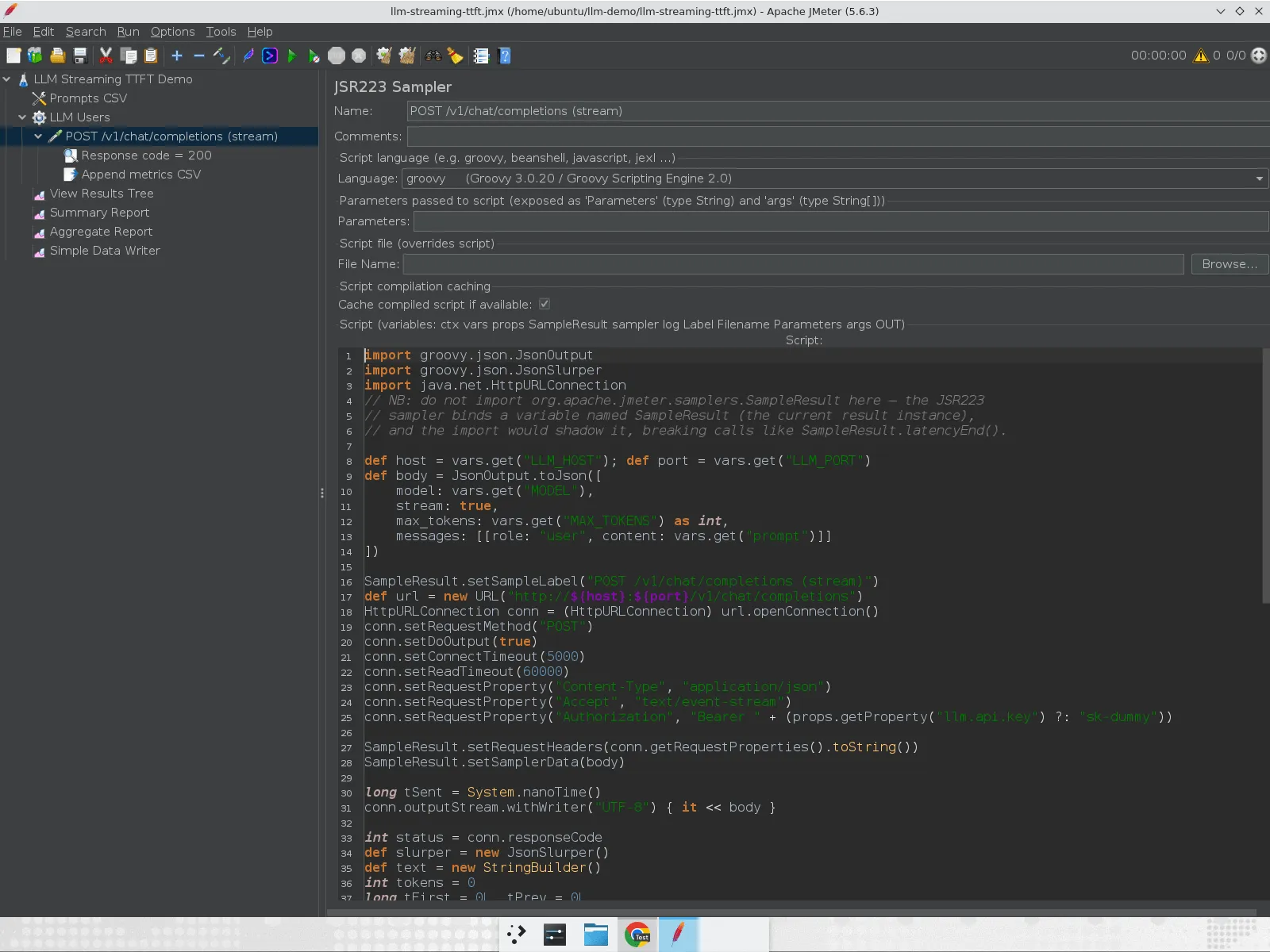The image size is (1270, 952).
Task: Click the first taskbar launcher icon
Action: tap(516, 935)
